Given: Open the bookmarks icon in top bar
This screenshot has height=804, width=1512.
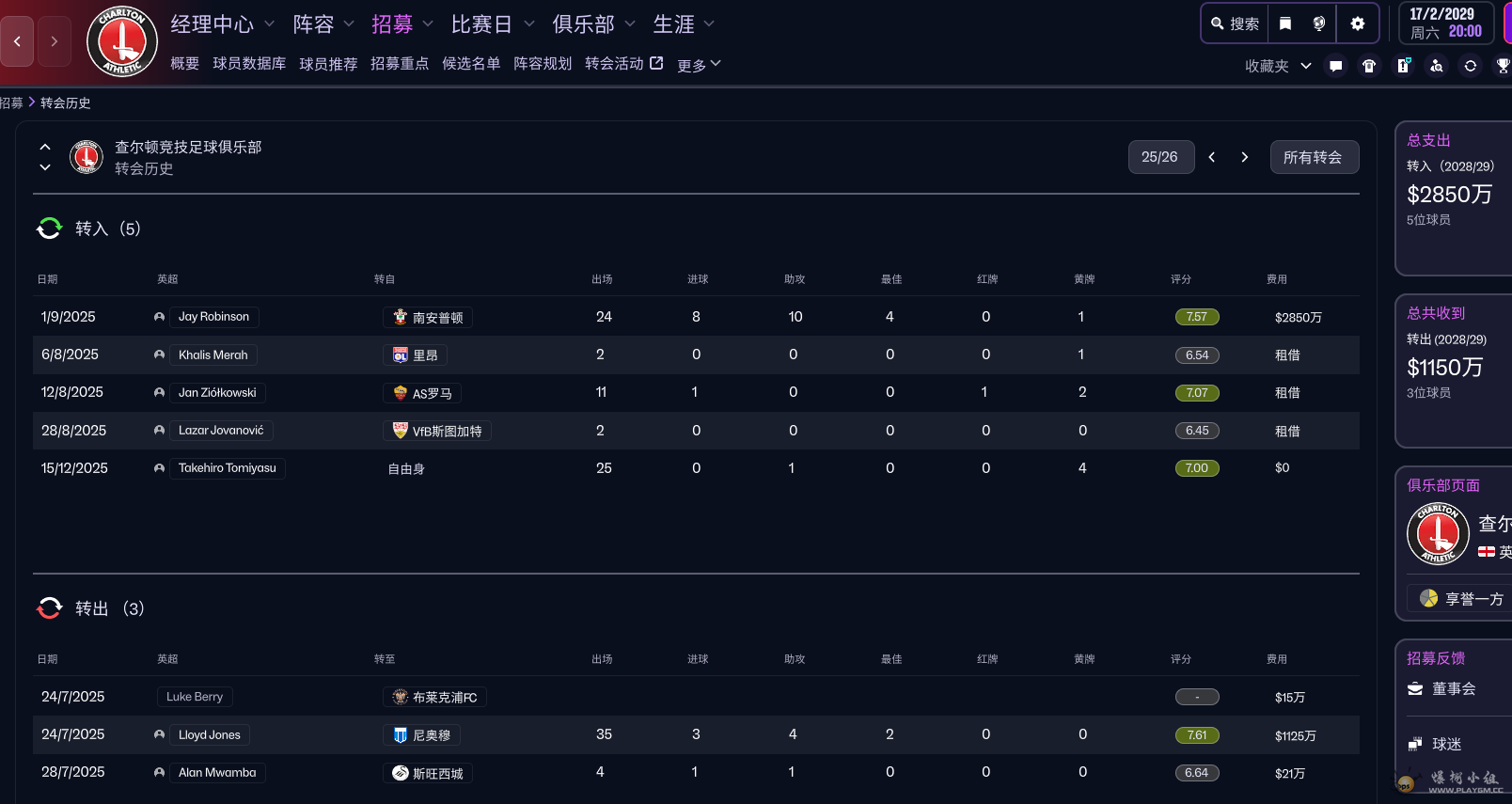Looking at the screenshot, I should pos(1285,24).
